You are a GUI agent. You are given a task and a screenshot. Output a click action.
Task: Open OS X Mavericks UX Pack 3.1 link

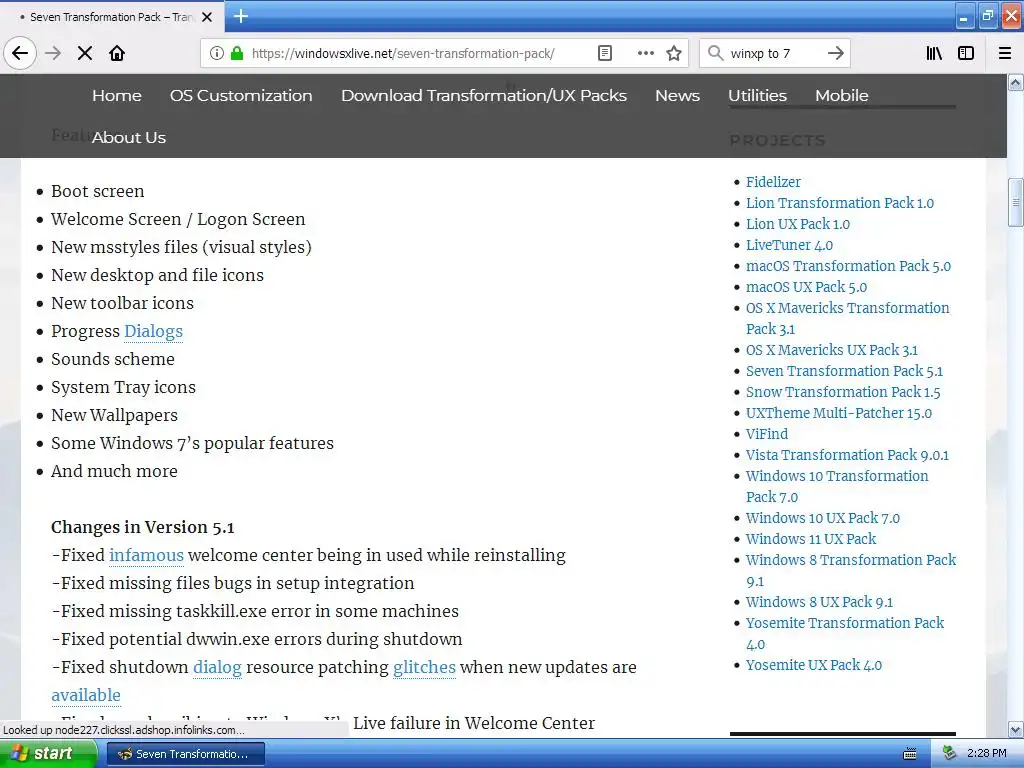click(x=832, y=350)
